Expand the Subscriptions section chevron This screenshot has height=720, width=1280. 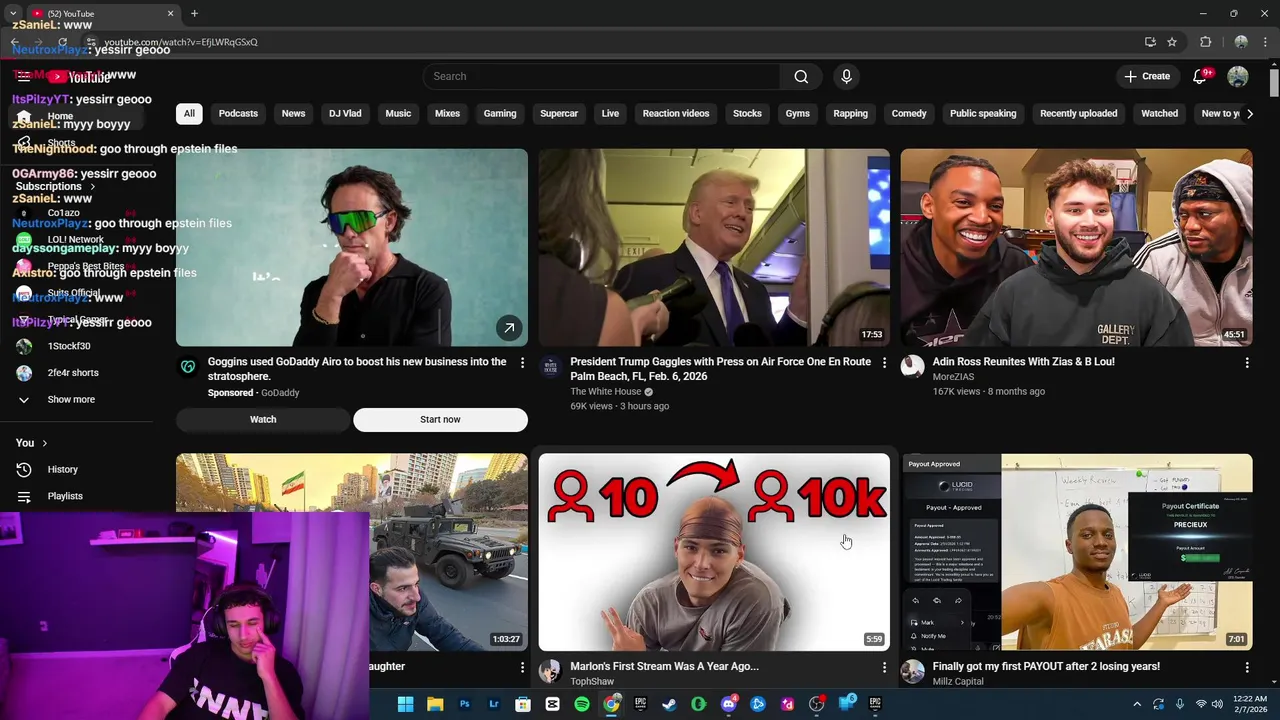tap(93, 186)
